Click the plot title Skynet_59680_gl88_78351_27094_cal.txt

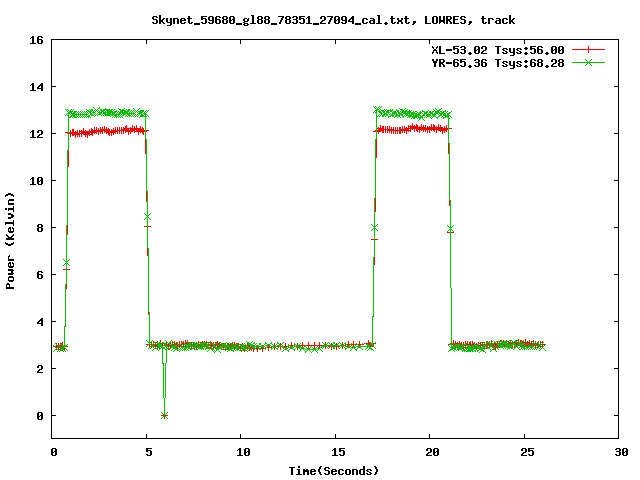[284, 20]
